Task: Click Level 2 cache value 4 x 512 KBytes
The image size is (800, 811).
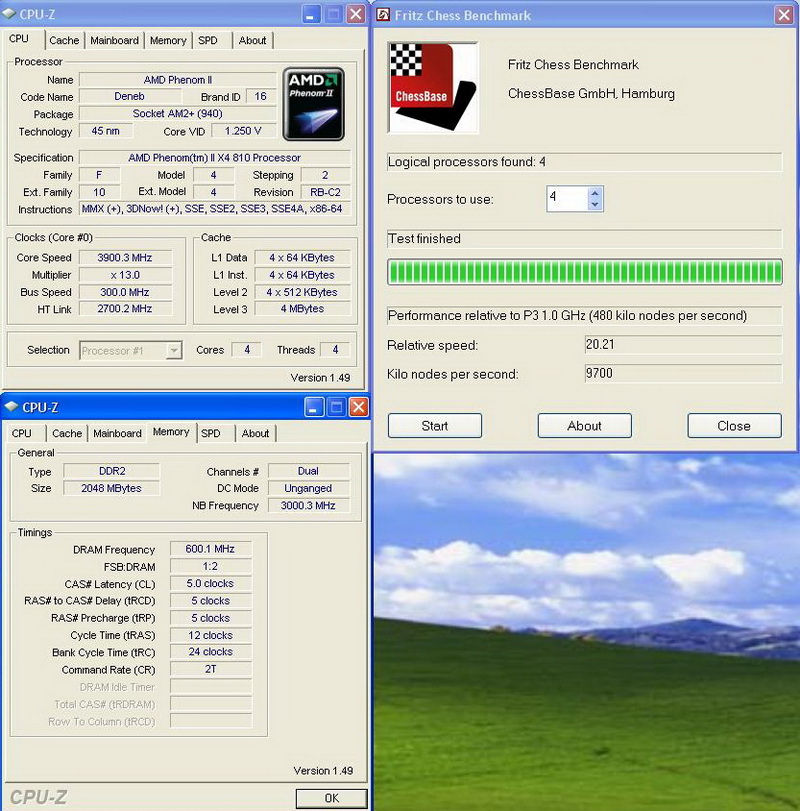Action: click(302, 292)
